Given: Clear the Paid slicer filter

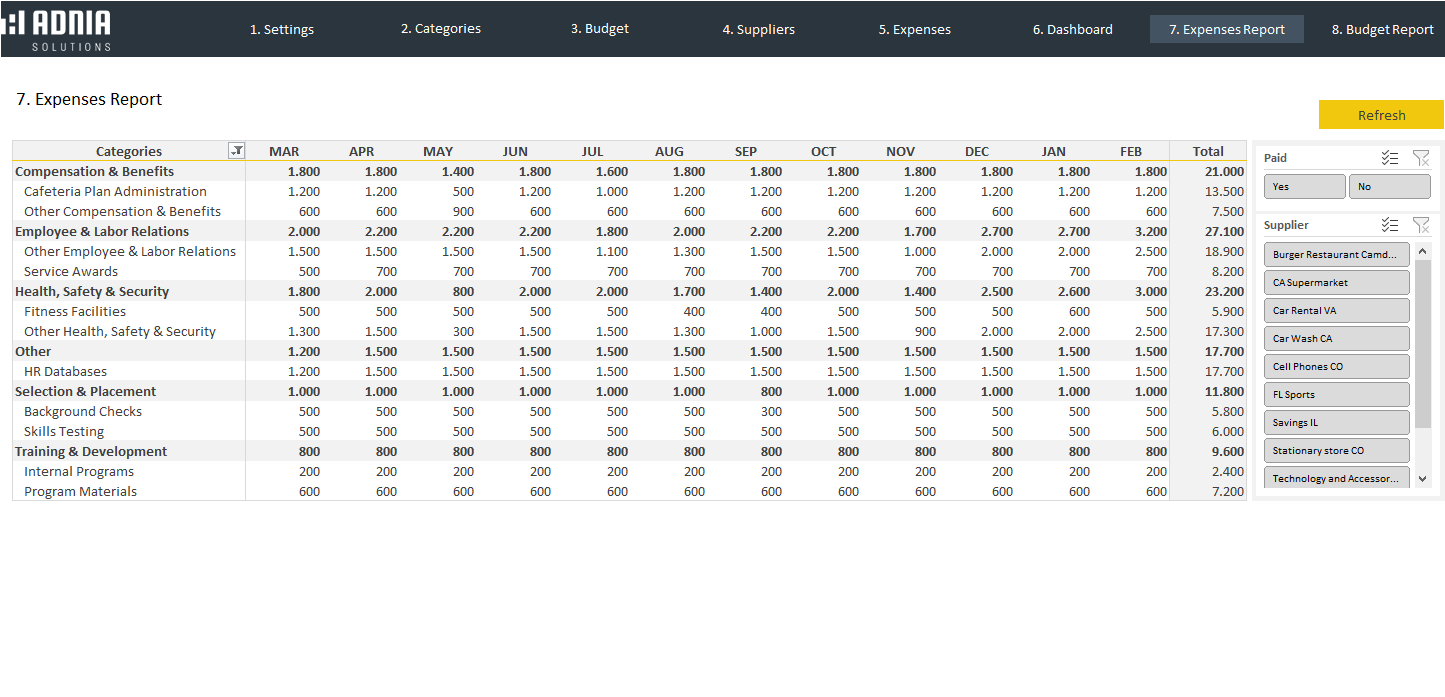Looking at the screenshot, I should 1420,158.
